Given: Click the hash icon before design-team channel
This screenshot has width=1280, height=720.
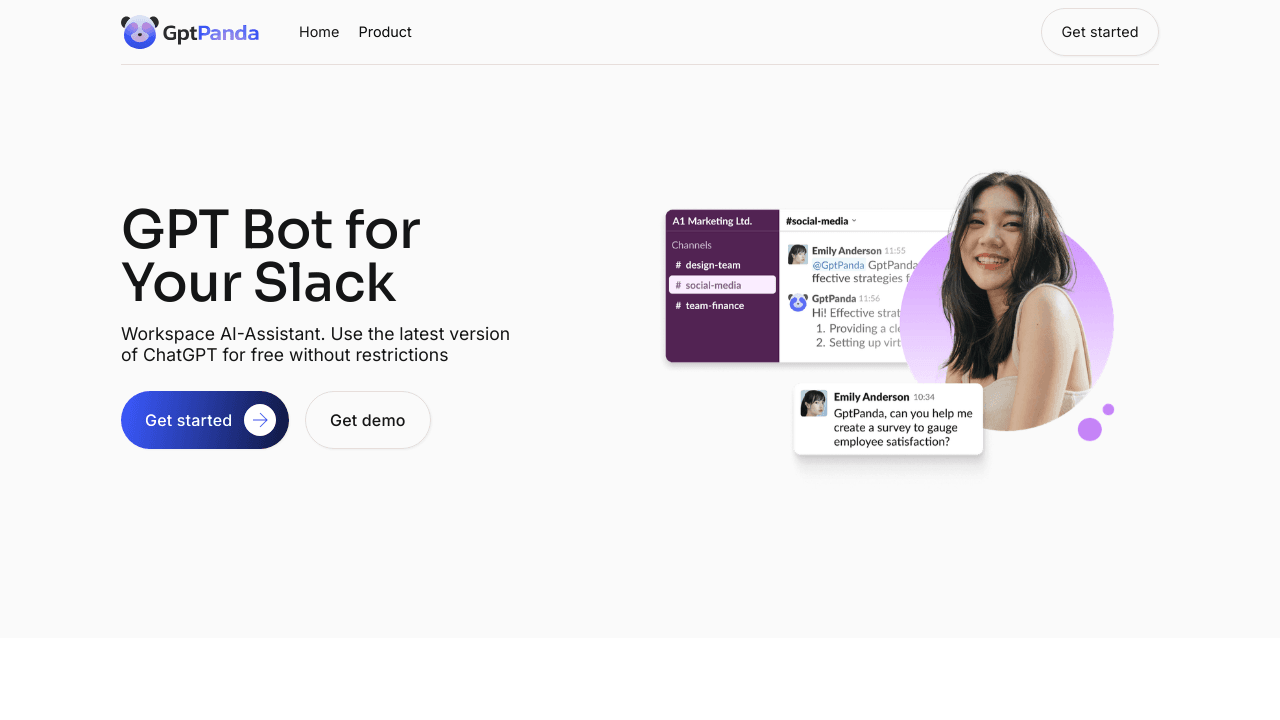Looking at the screenshot, I should pyautogui.click(x=678, y=265).
